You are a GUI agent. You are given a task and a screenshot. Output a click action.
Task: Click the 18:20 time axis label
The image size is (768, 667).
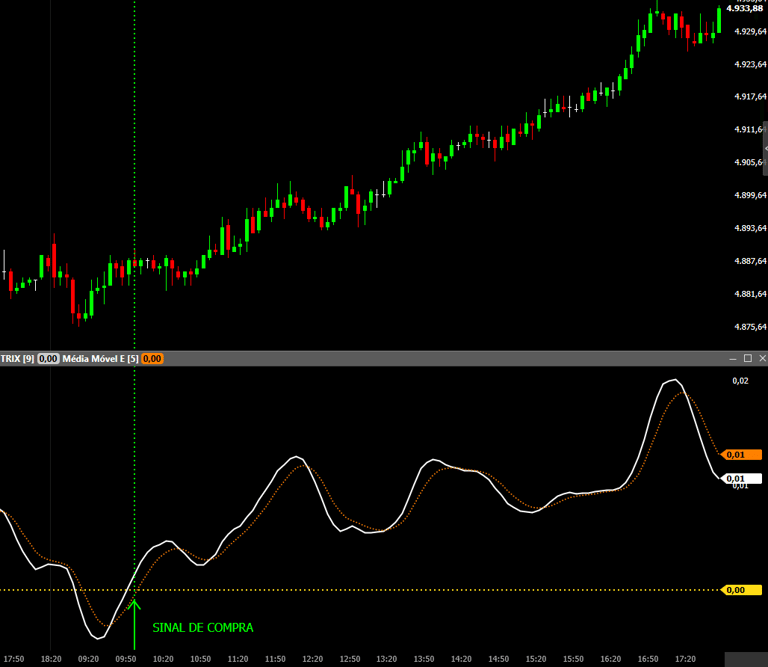(51, 659)
